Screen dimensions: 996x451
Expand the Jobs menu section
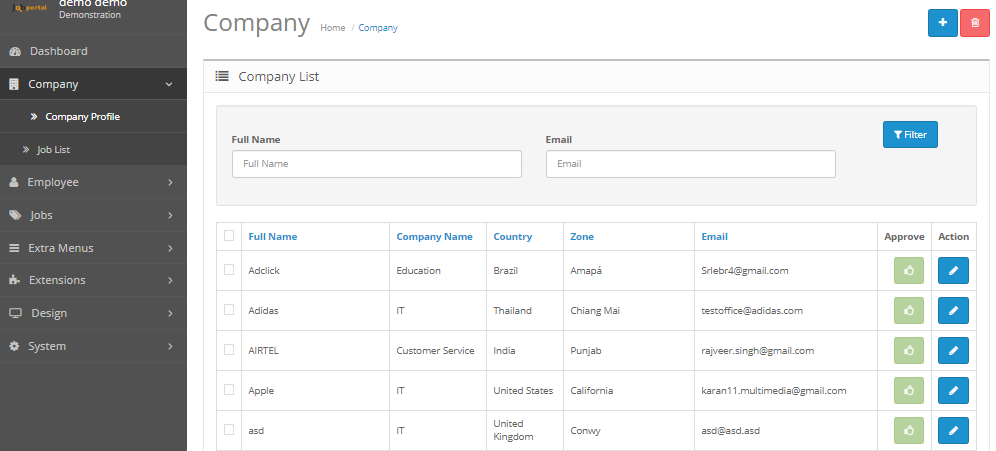(x=93, y=215)
